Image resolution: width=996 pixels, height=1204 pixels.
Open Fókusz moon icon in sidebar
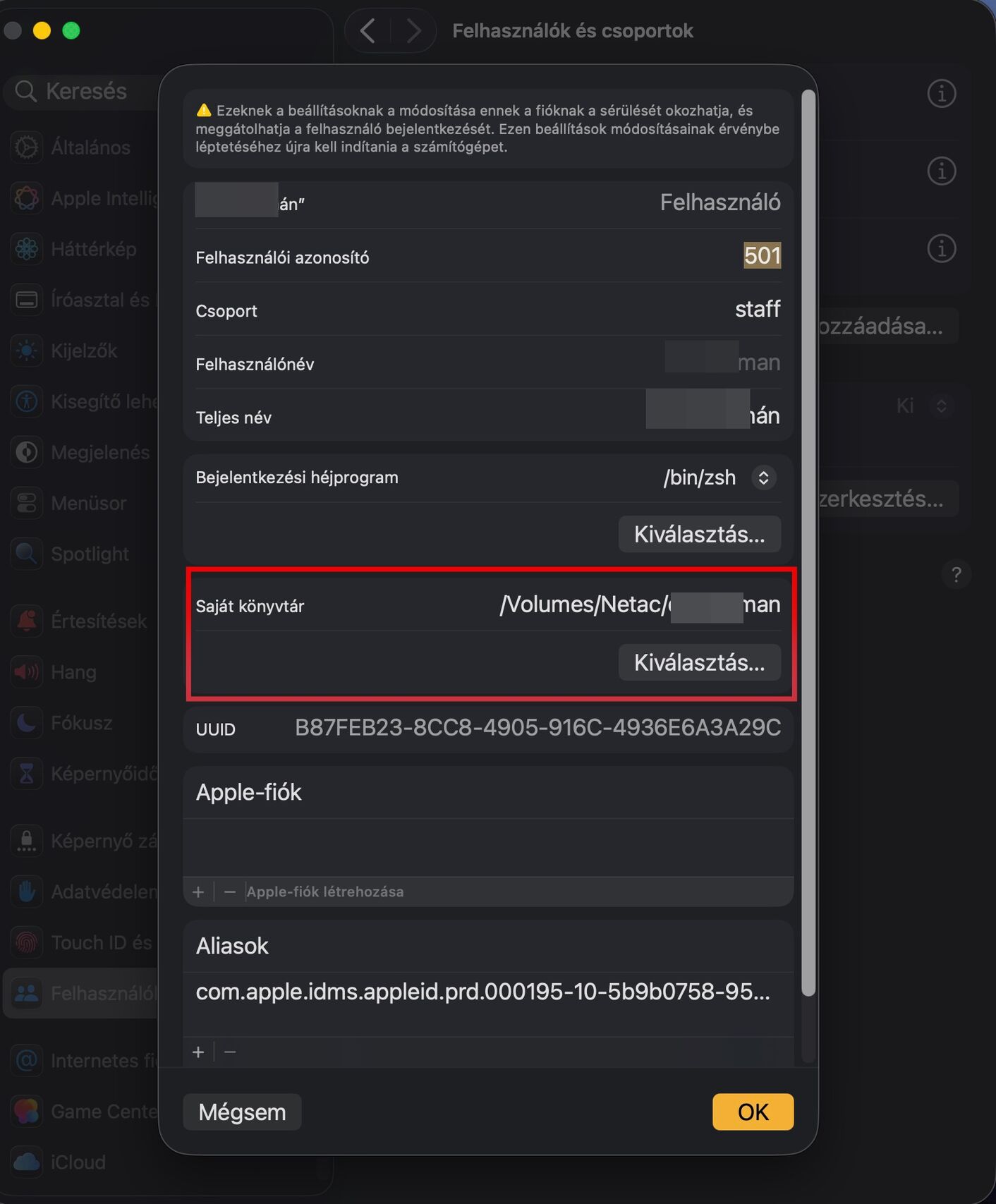pos(27,722)
